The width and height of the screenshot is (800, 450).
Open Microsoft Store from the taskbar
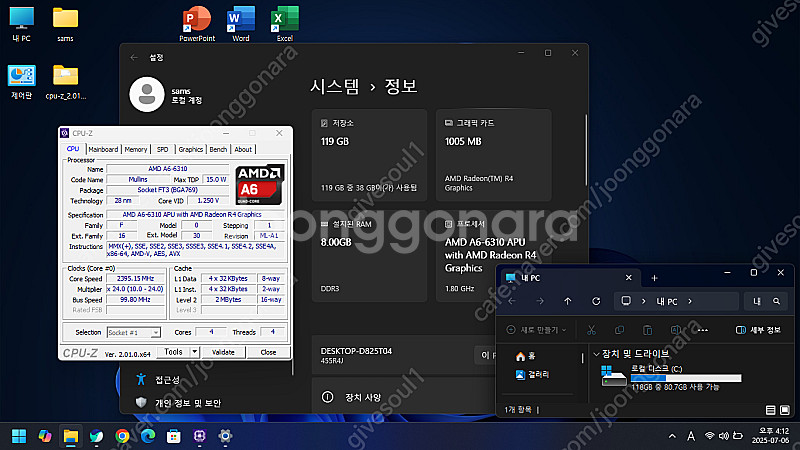(x=173, y=436)
